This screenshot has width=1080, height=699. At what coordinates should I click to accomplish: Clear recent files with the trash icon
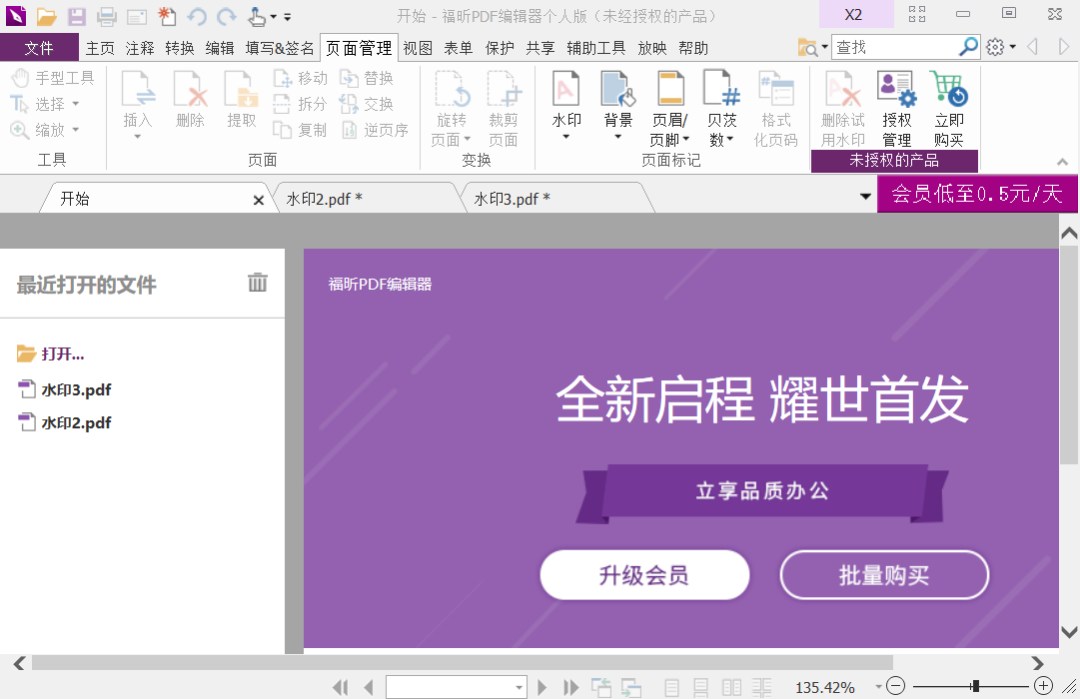click(258, 282)
